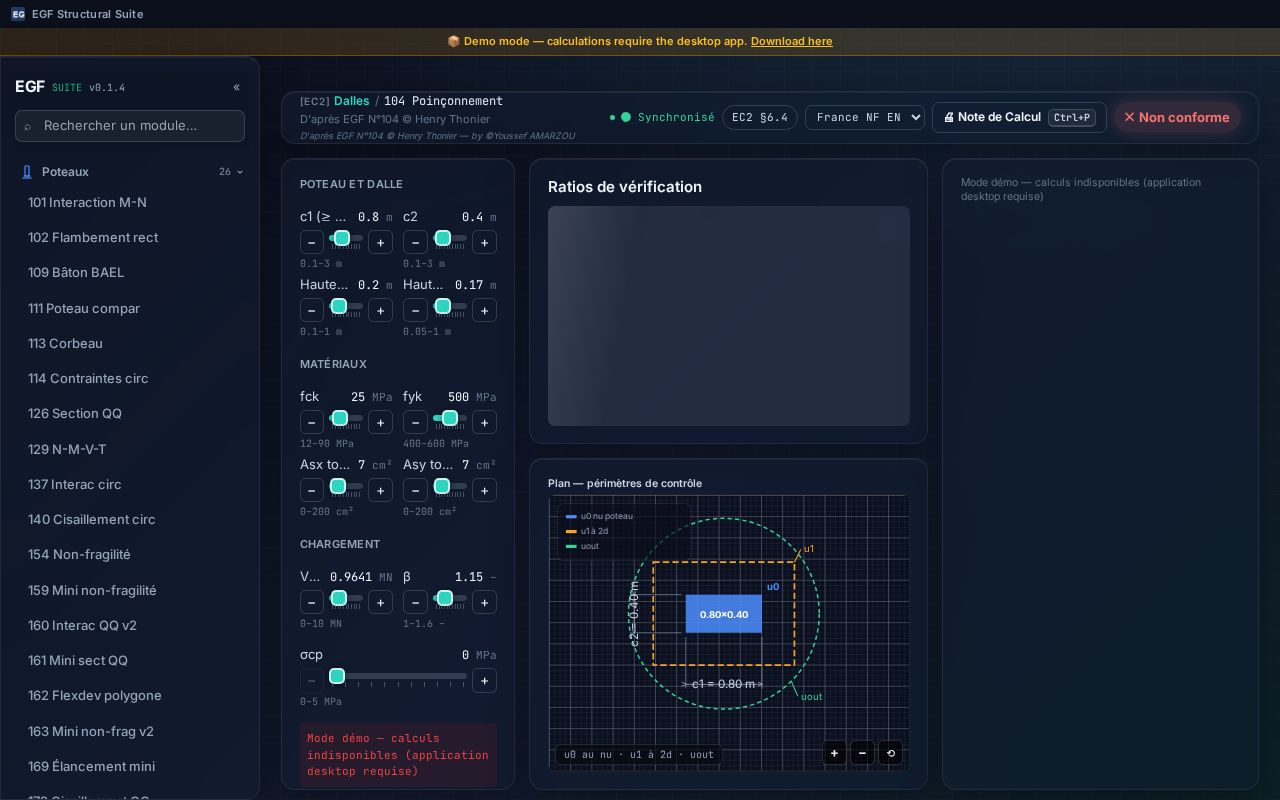Increase Asx total with plus button

(x=380, y=490)
